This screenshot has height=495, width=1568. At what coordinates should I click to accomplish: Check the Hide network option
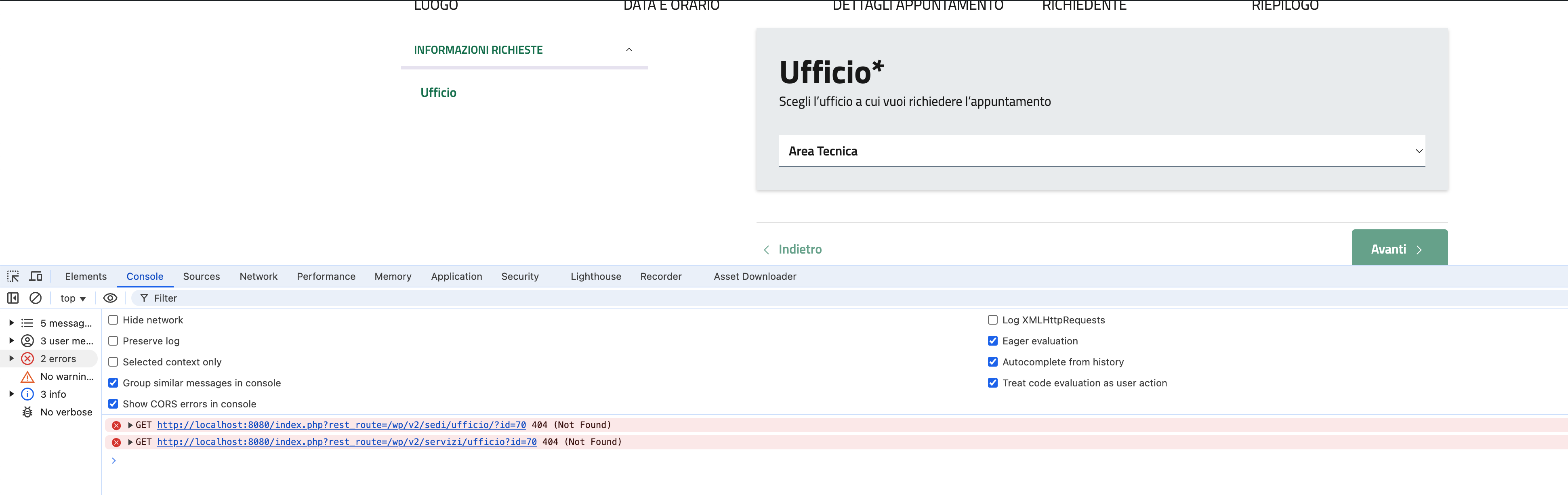pyautogui.click(x=113, y=320)
